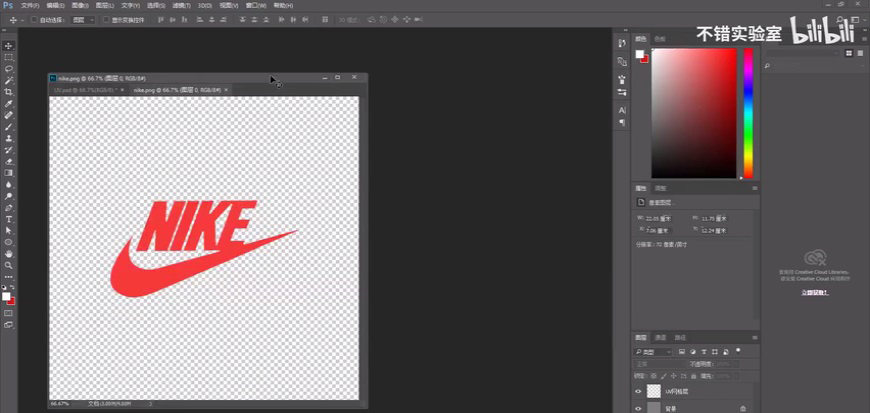
Task: Switch to the 路径 paths tab
Action: coord(680,338)
